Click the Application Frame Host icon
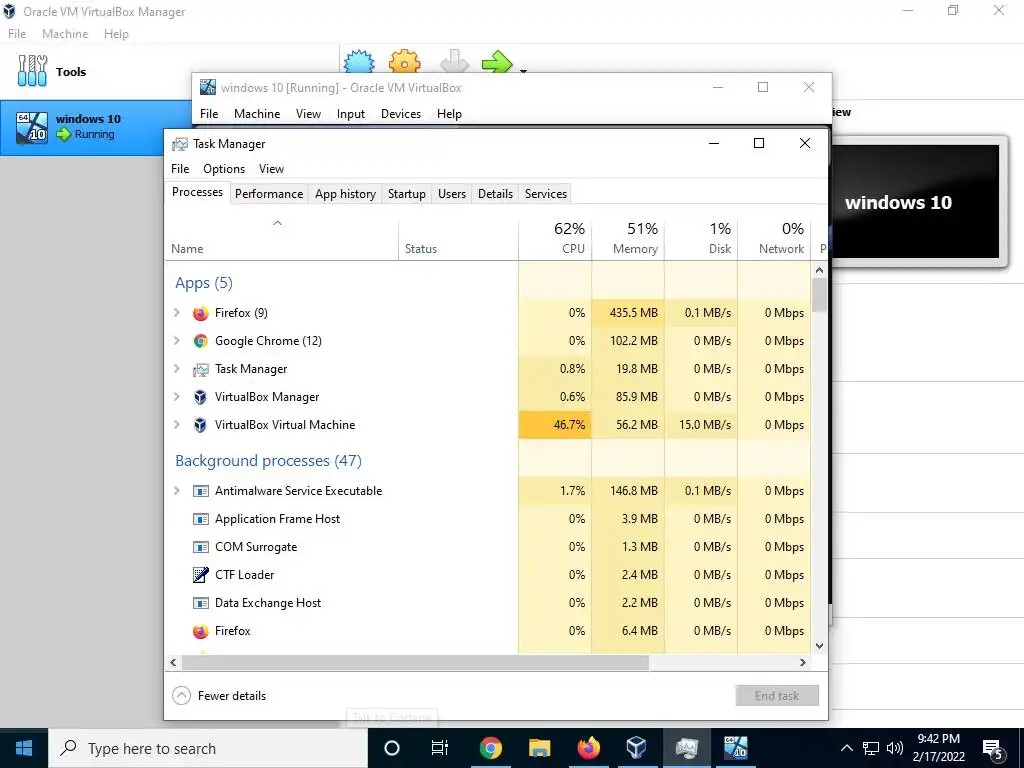This screenshot has width=1024, height=768. pyautogui.click(x=200, y=519)
